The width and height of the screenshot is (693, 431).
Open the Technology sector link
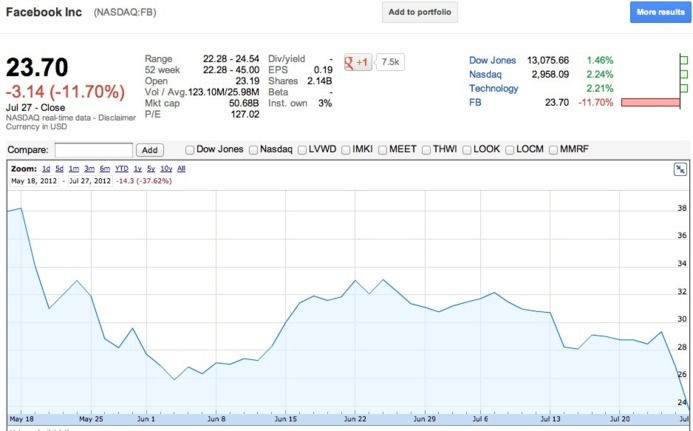pos(494,88)
